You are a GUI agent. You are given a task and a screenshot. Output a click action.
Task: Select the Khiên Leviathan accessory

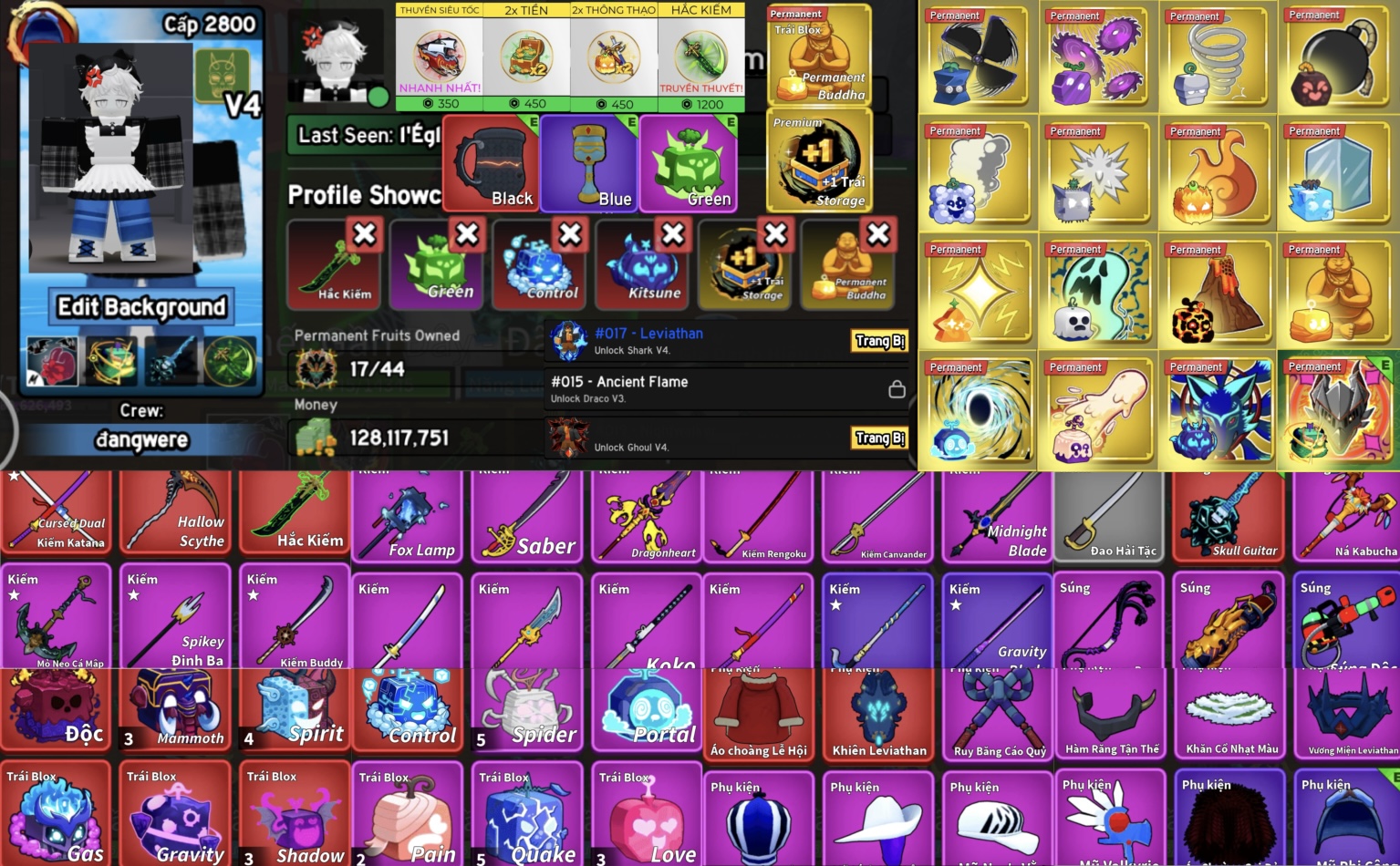tap(879, 714)
